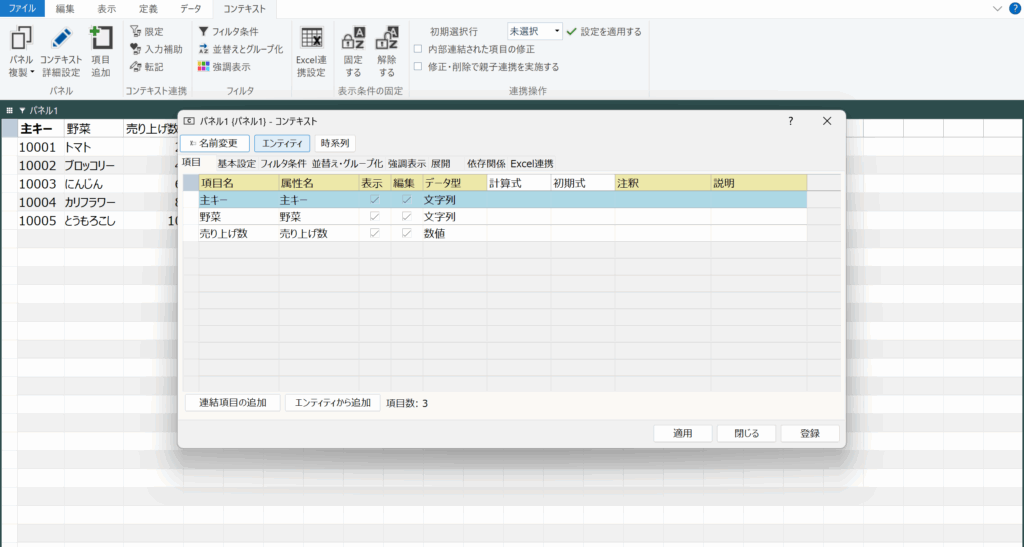
Task: Click the 名前変更 button
Action: [215, 143]
